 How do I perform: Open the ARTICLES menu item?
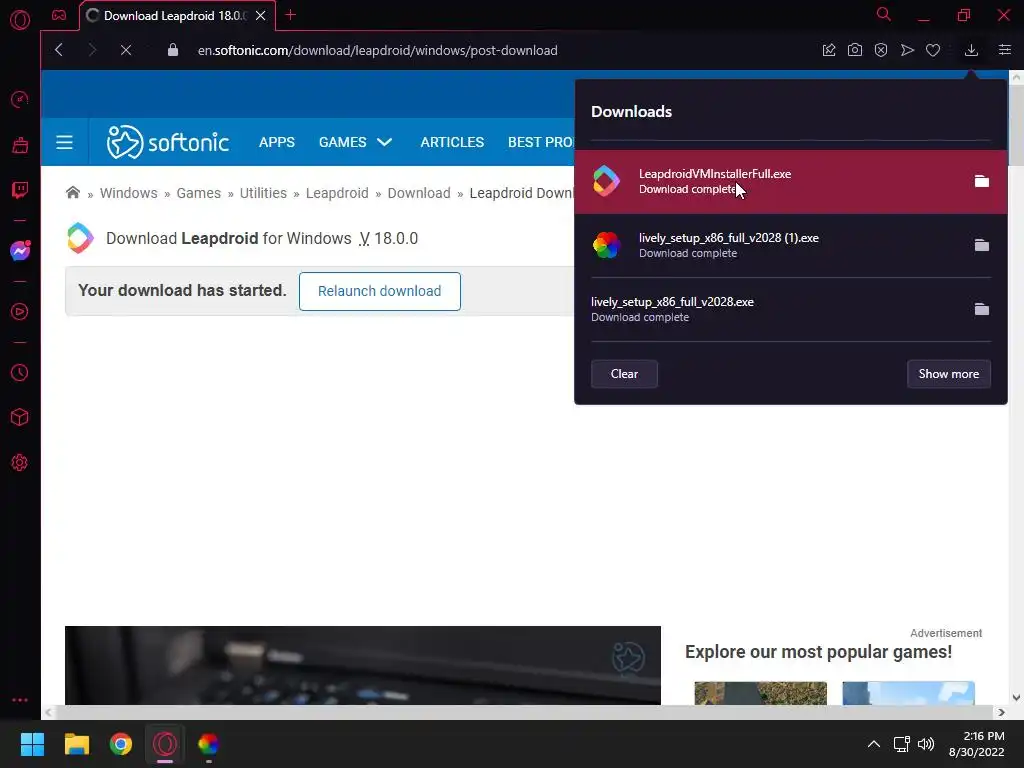[452, 142]
